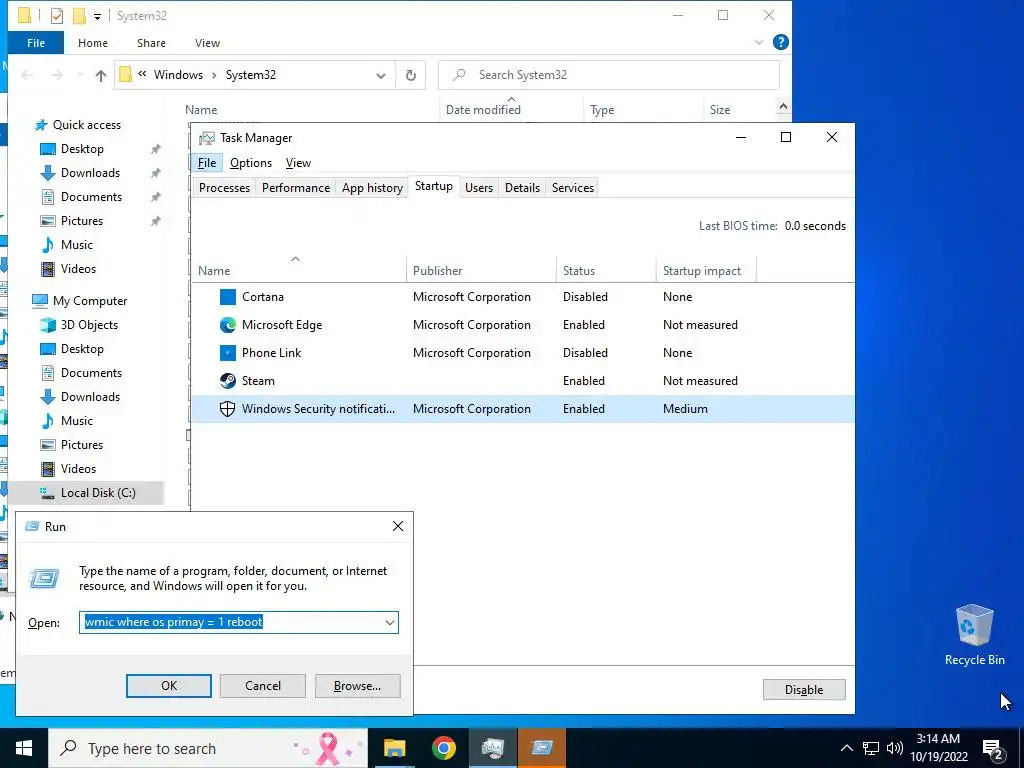1024x768 pixels.
Task: Go up one folder level in Explorer
Action: click(x=101, y=75)
